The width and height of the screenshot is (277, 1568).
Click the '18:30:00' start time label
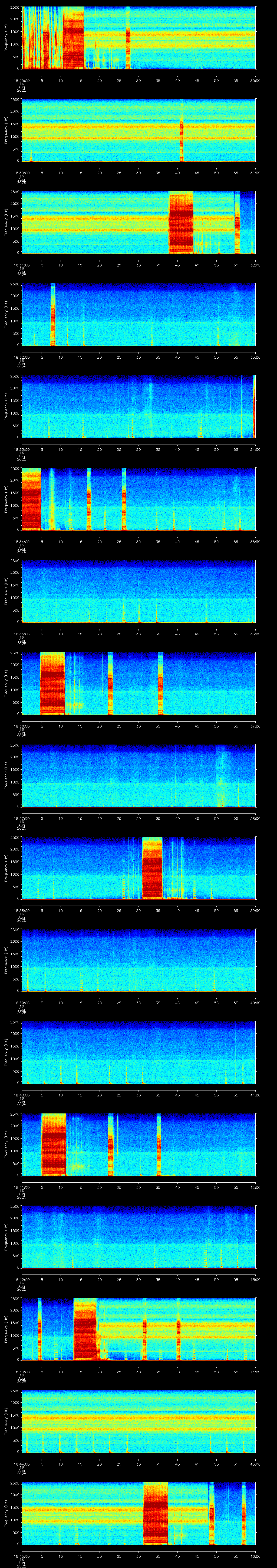point(21,173)
